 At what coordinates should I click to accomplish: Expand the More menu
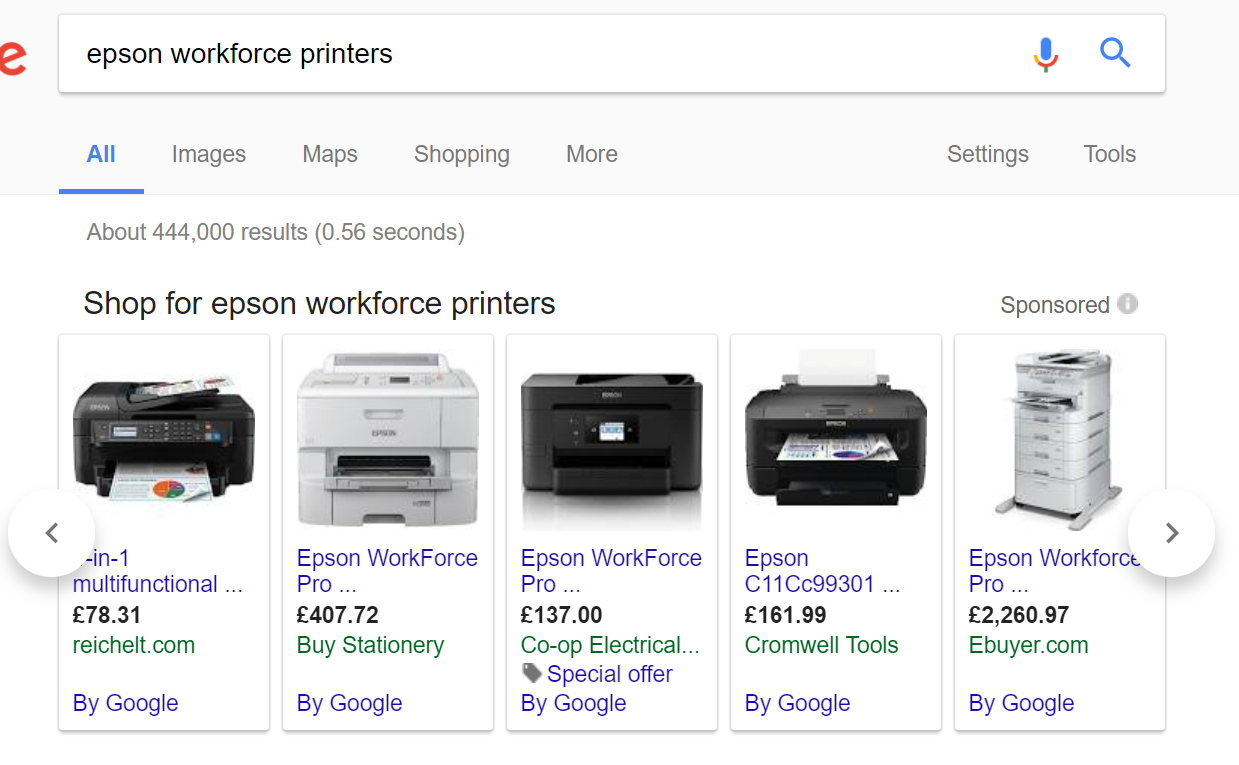tap(591, 154)
